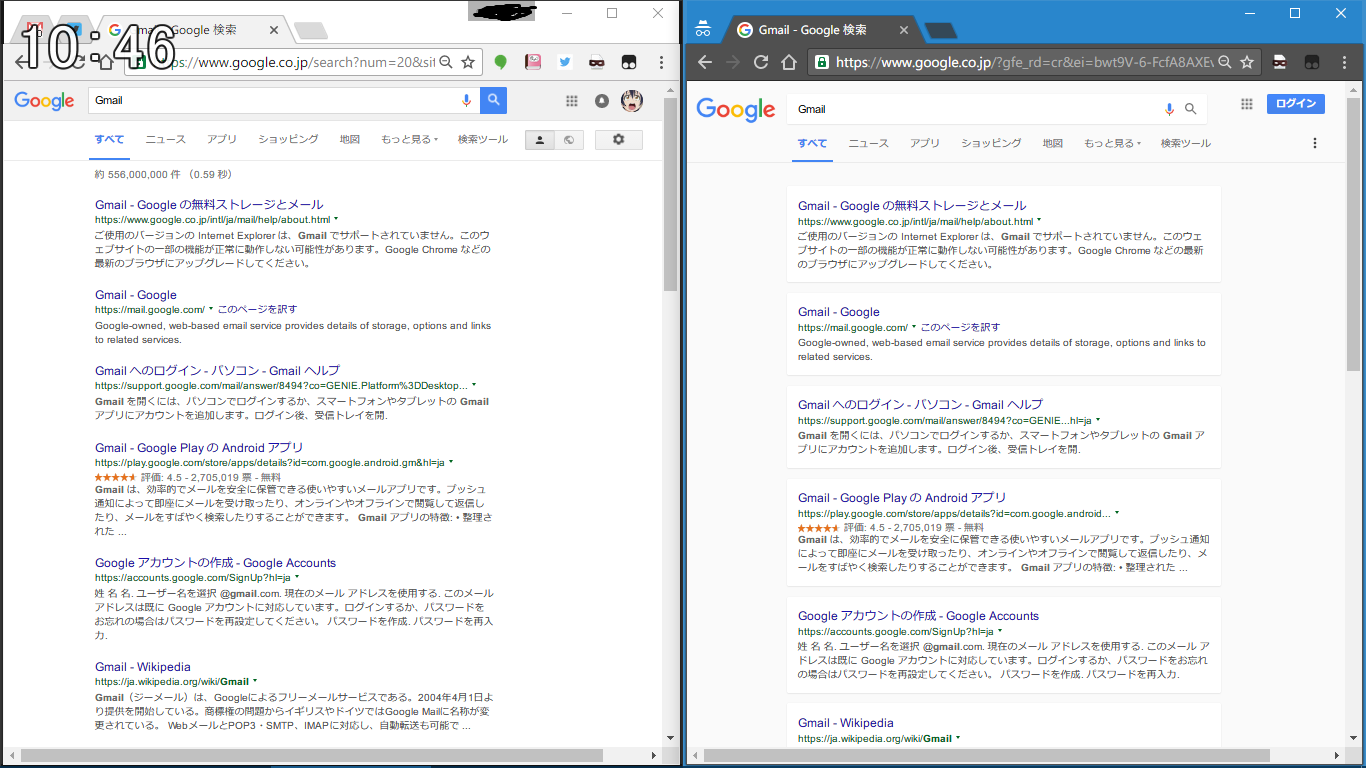This screenshot has width=1366, height=768.
Task: View the site security lock in the incognito window
Action: pyautogui.click(x=822, y=62)
